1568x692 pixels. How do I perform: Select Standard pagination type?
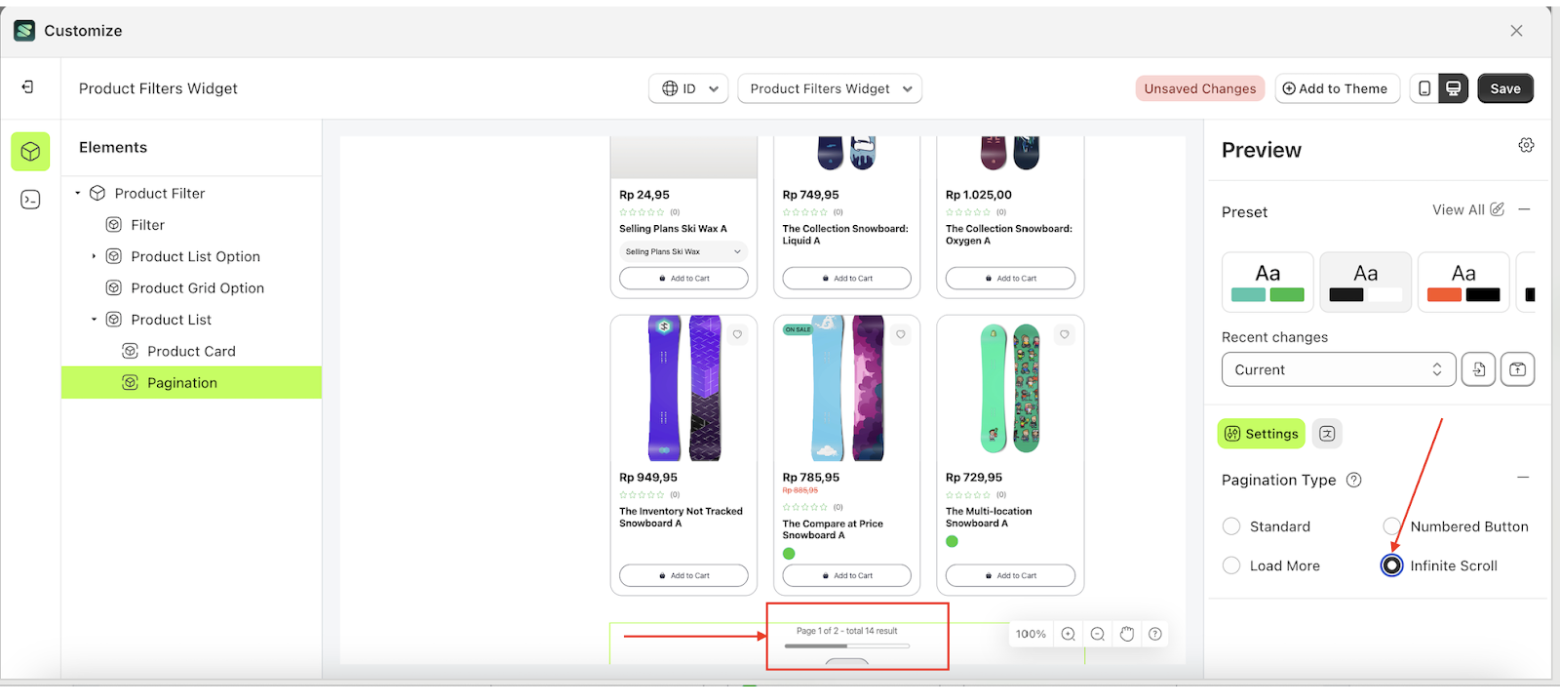(x=1232, y=527)
